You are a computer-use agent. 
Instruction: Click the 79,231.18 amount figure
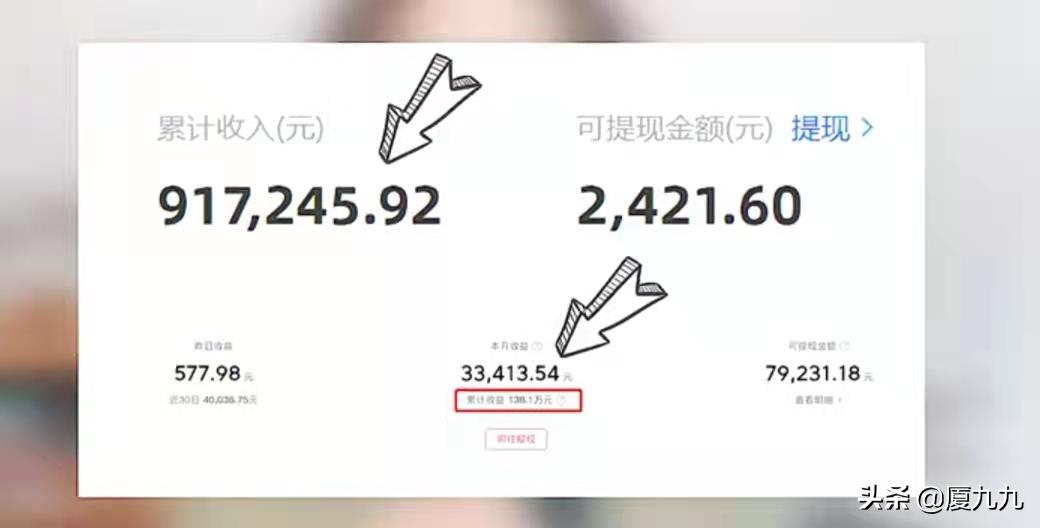[812, 373]
